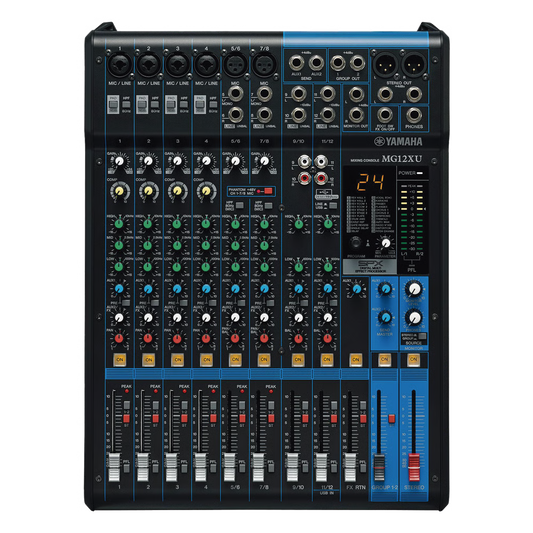This screenshot has width=533, height=533.
Task: Click the AUX1 SEND MASTER knob
Action: 385,289
